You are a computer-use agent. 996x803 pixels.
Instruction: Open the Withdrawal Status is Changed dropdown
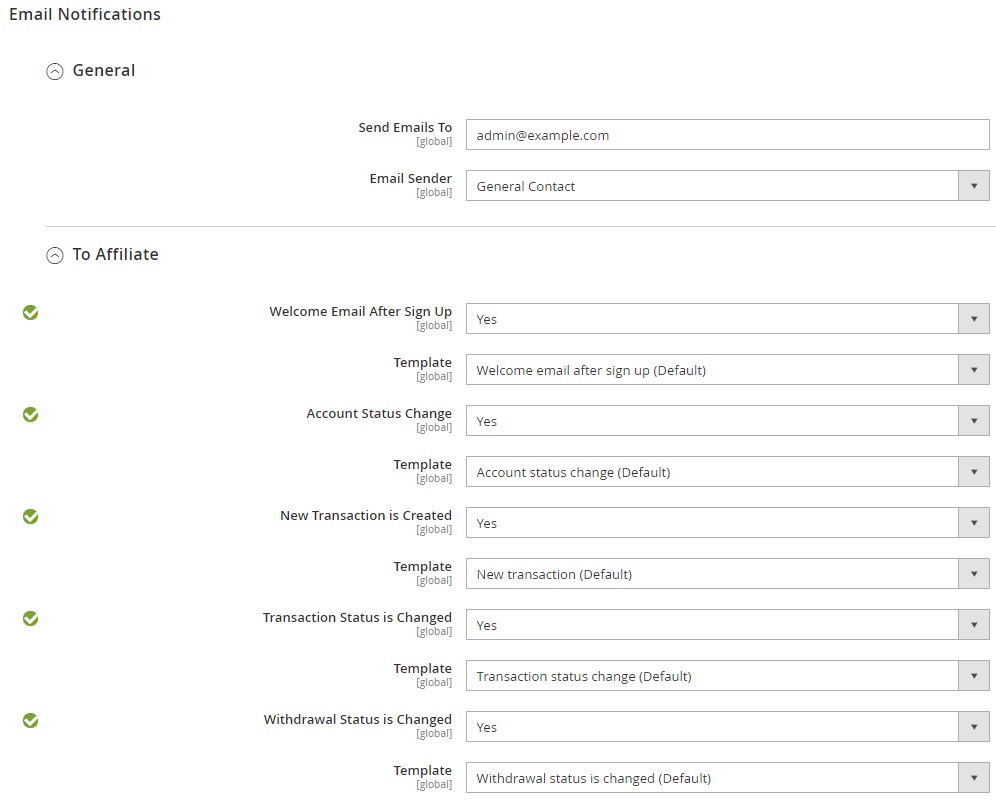tap(727, 727)
